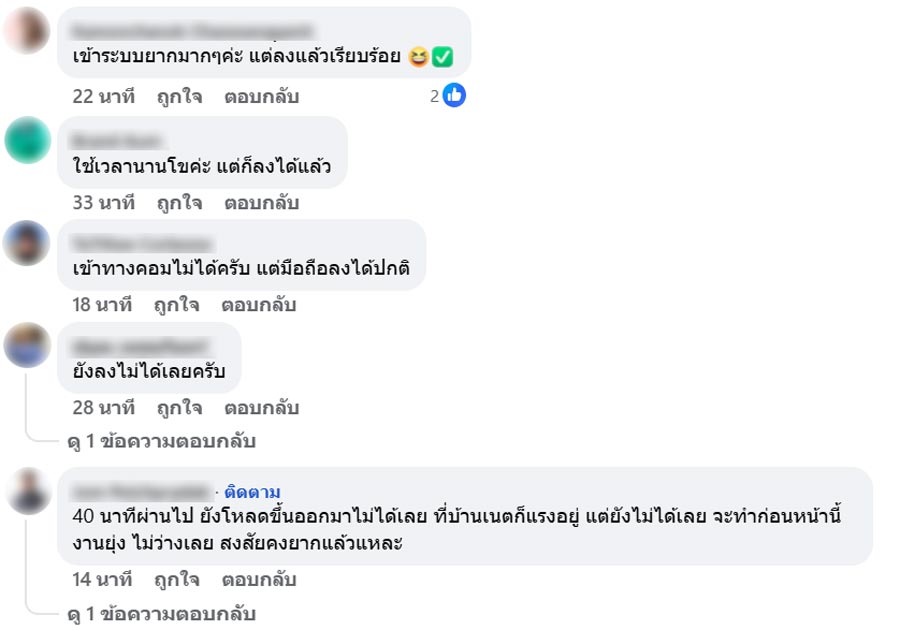
Task: Click the 22 นาที timestamp link
Action: [x=103, y=97]
